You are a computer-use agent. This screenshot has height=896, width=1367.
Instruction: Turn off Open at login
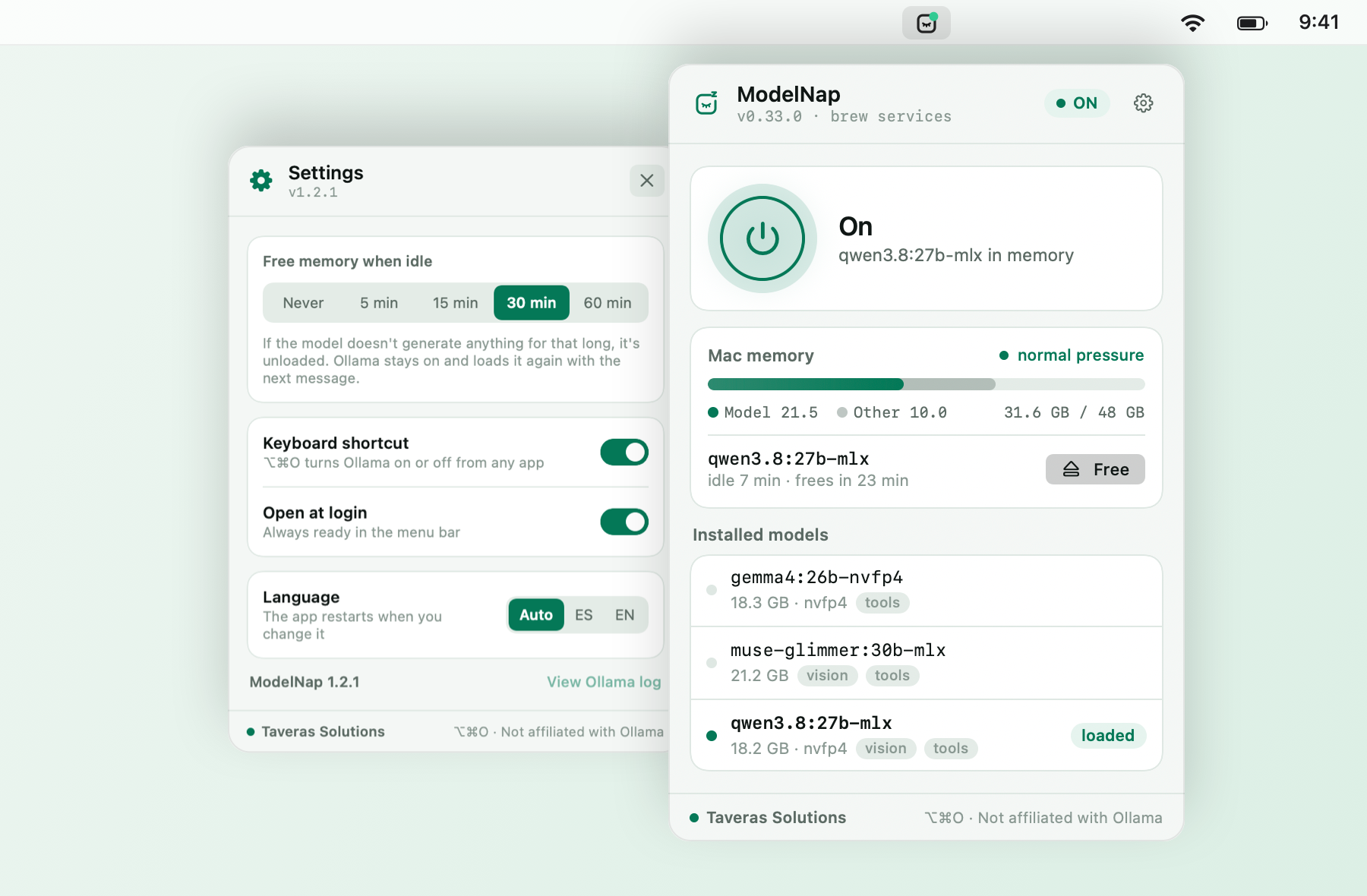tap(624, 522)
